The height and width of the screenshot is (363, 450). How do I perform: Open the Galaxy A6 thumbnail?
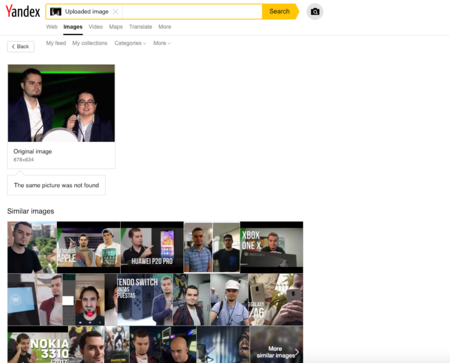(276, 299)
